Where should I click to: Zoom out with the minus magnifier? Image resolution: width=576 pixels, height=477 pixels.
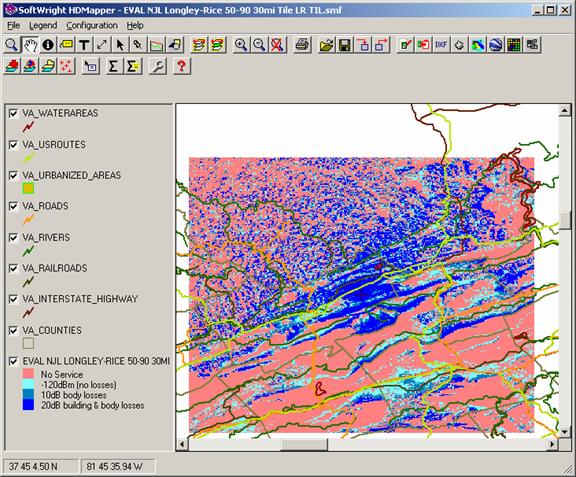tap(259, 45)
